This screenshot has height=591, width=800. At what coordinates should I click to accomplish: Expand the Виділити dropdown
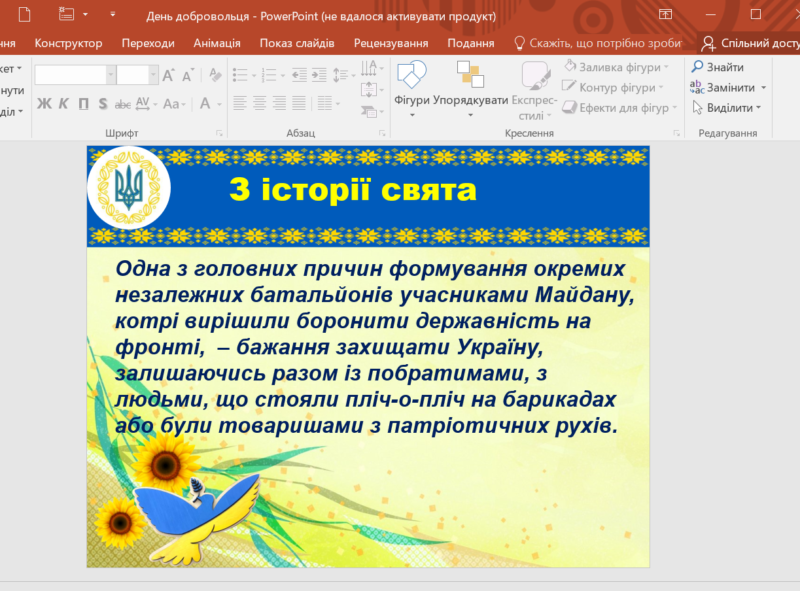point(758,108)
